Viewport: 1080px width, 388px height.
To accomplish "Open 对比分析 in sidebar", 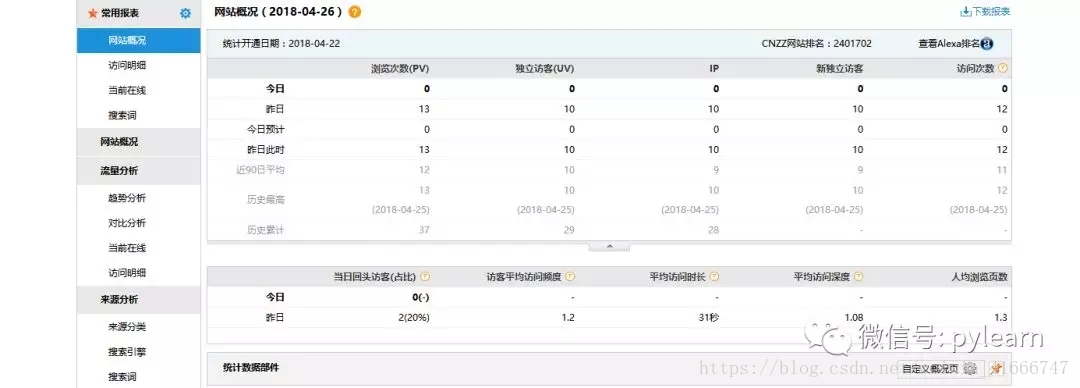I will 127,223.
